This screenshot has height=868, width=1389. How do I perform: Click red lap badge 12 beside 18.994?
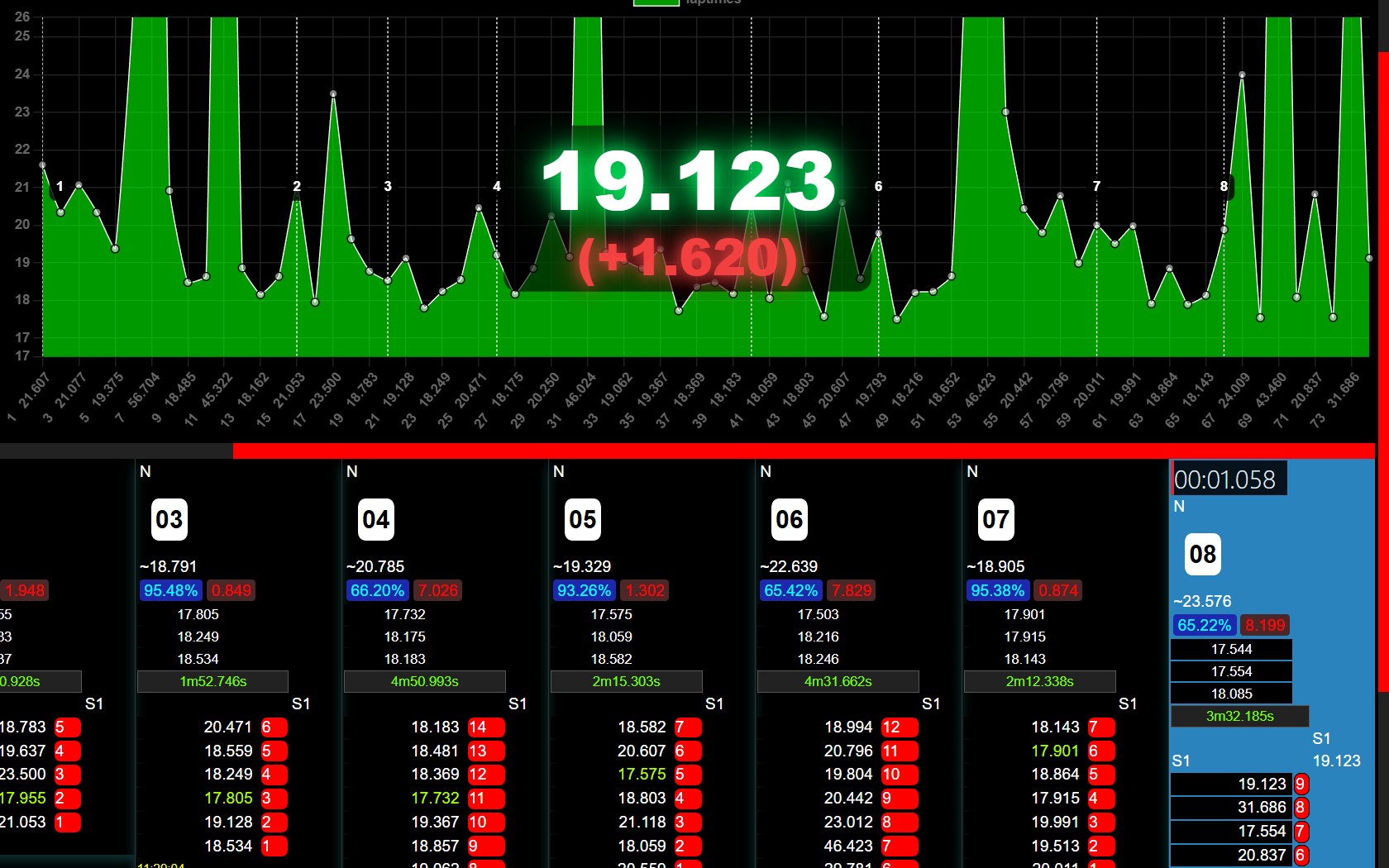pos(891,727)
